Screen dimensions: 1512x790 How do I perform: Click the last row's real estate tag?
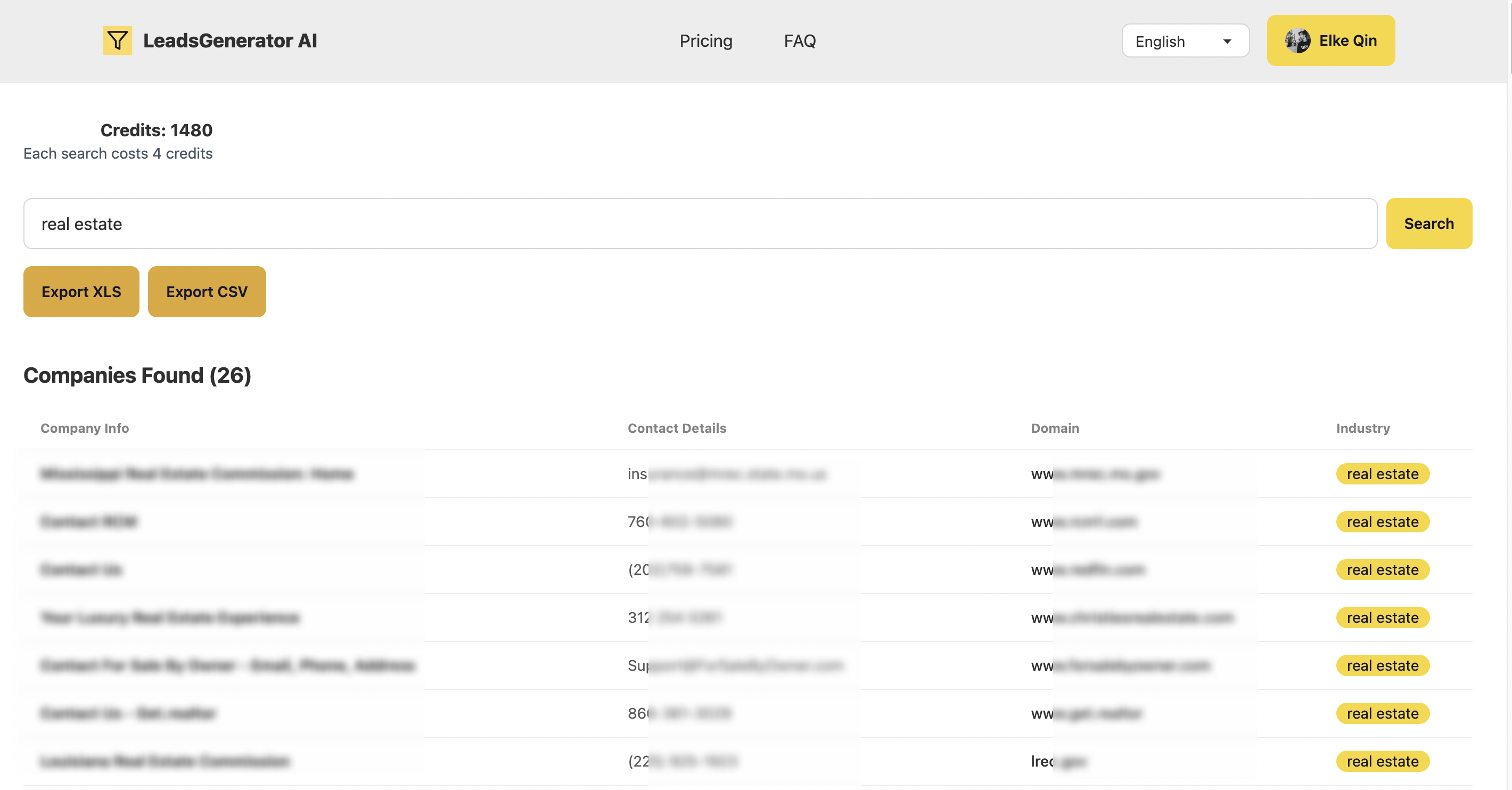pos(1382,761)
